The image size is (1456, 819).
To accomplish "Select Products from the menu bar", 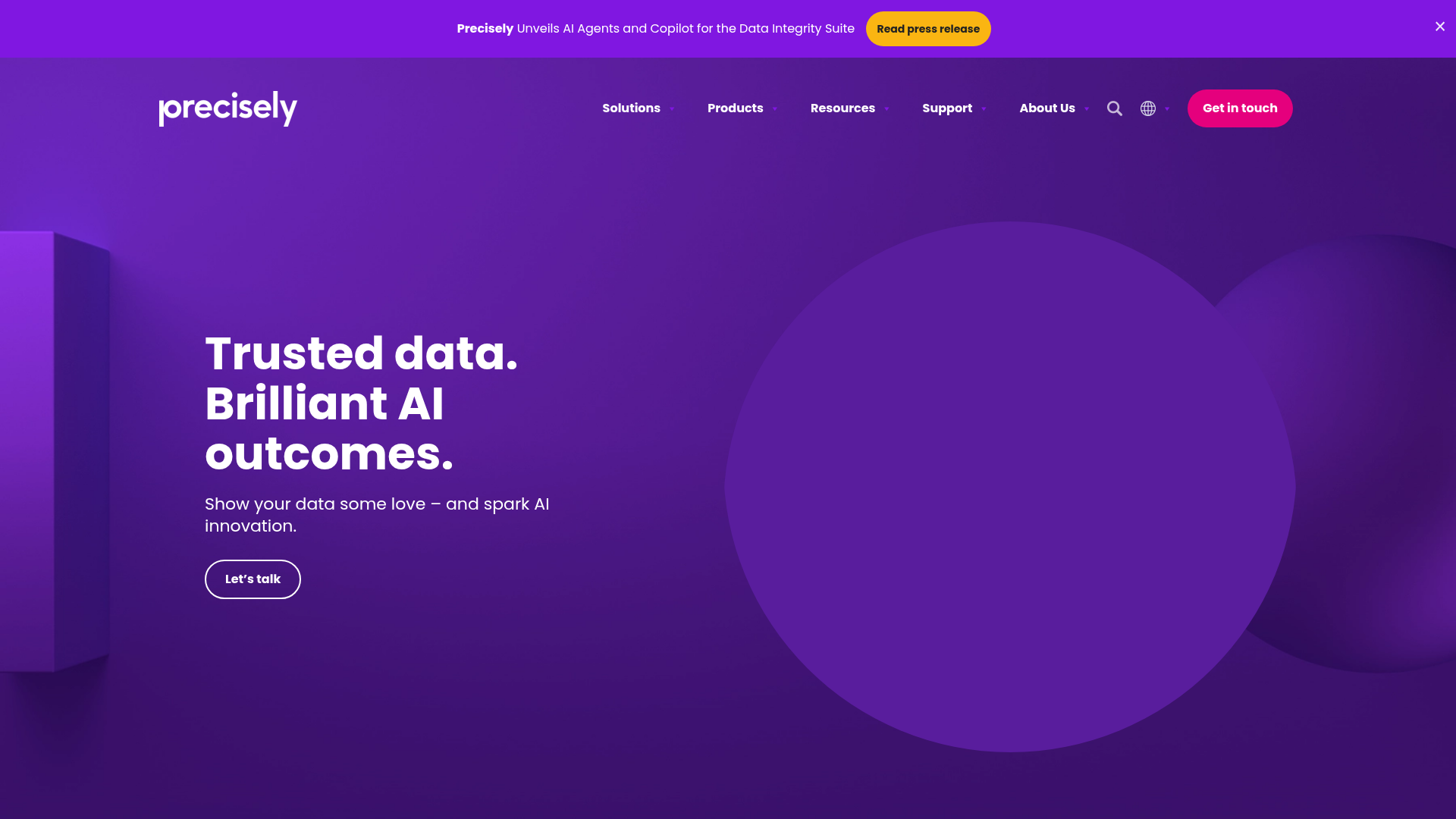I will click(x=734, y=108).
